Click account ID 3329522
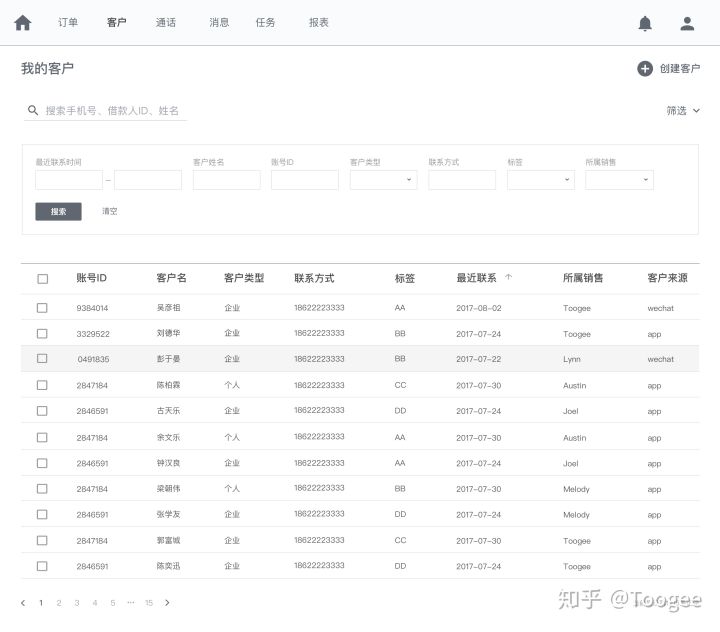Image resolution: width=720 pixels, height=632 pixels. click(93, 334)
